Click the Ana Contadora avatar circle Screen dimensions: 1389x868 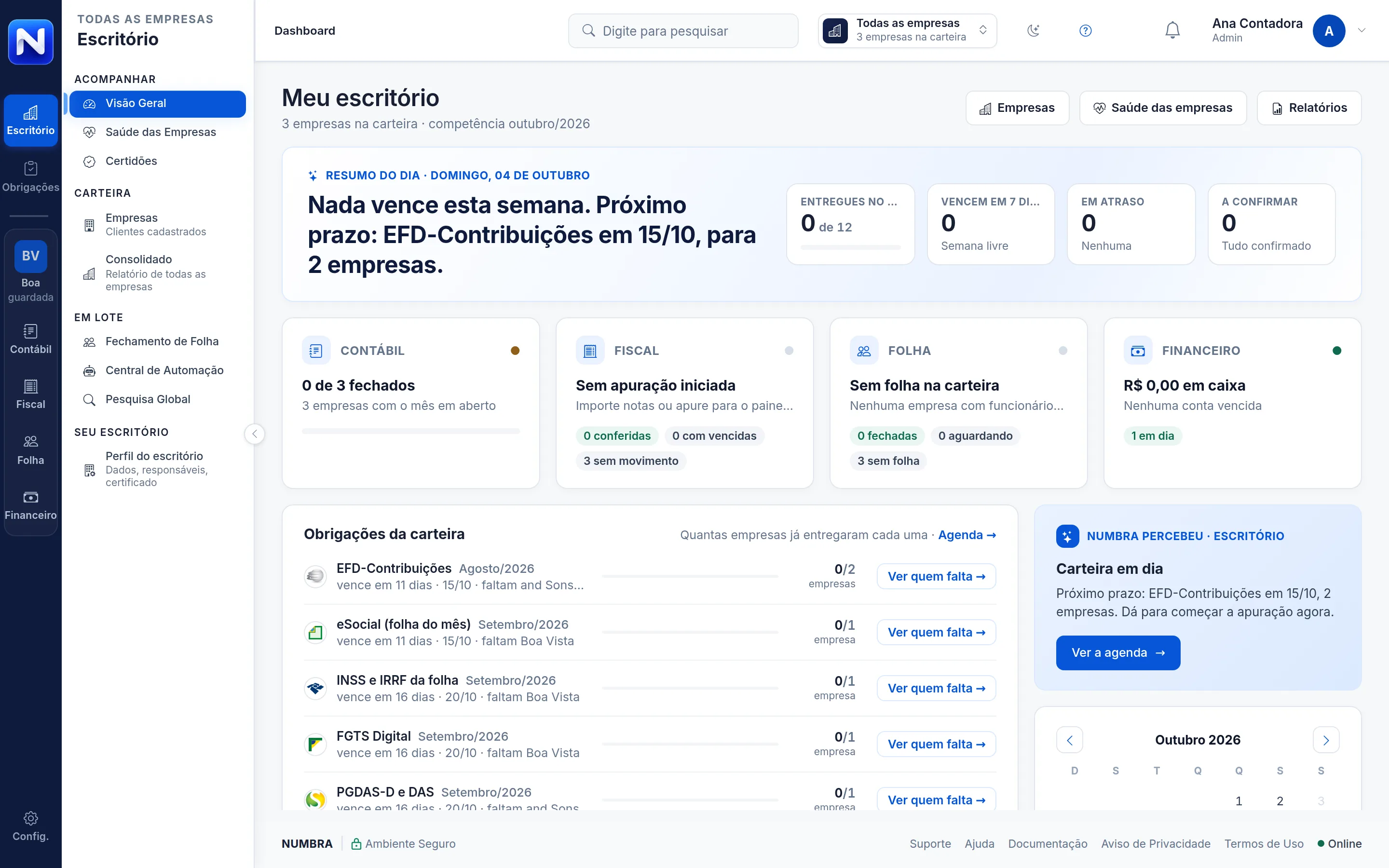[1328, 31]
